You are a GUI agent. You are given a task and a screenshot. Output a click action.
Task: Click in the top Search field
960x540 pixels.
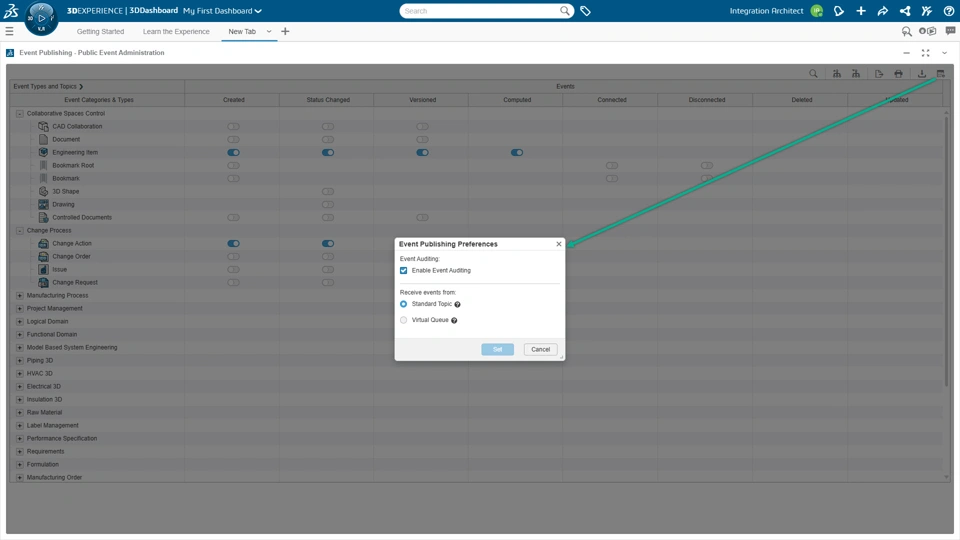(480, 11)
